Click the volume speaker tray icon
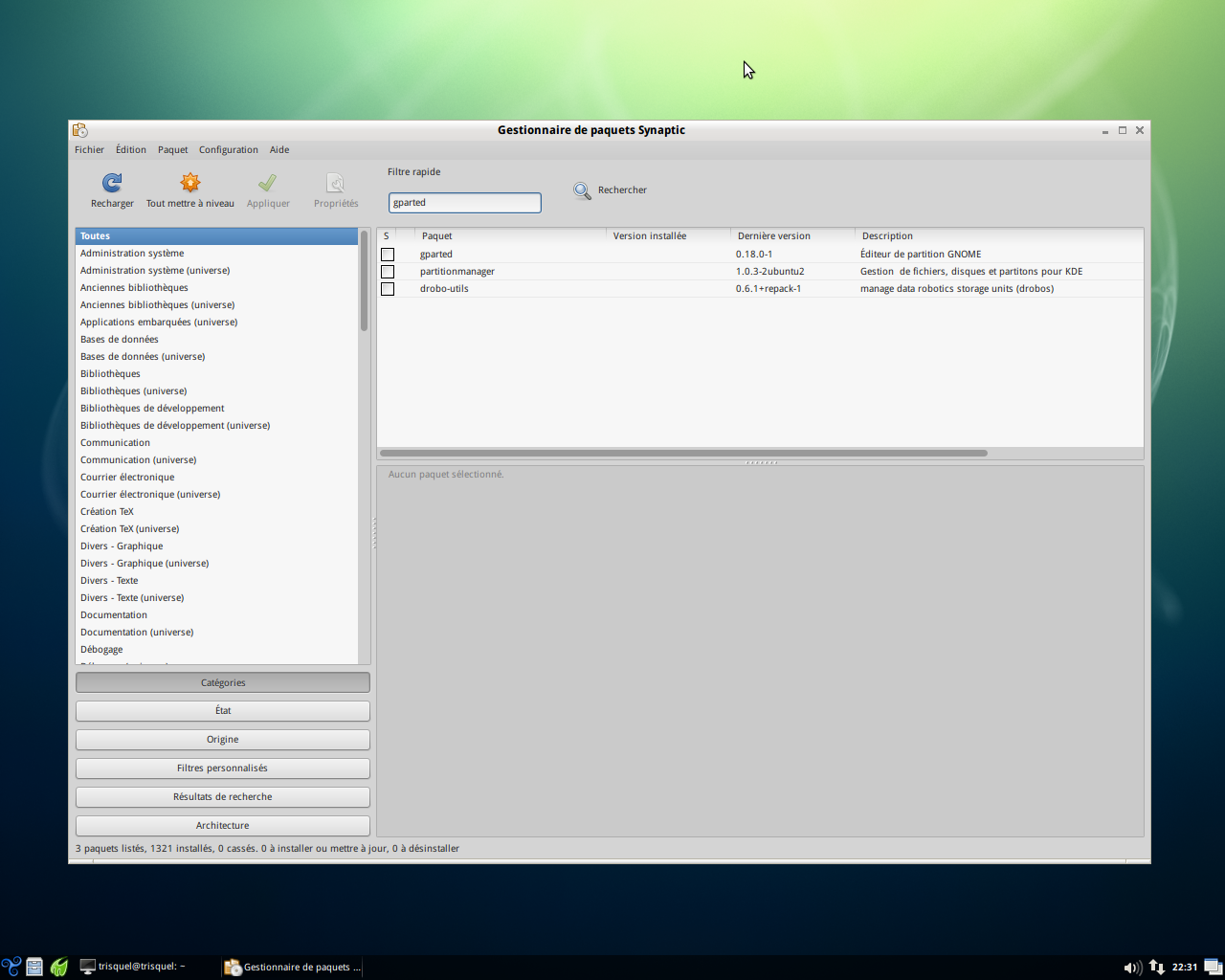1225x980 pixels. click(x=1132, y=967)
